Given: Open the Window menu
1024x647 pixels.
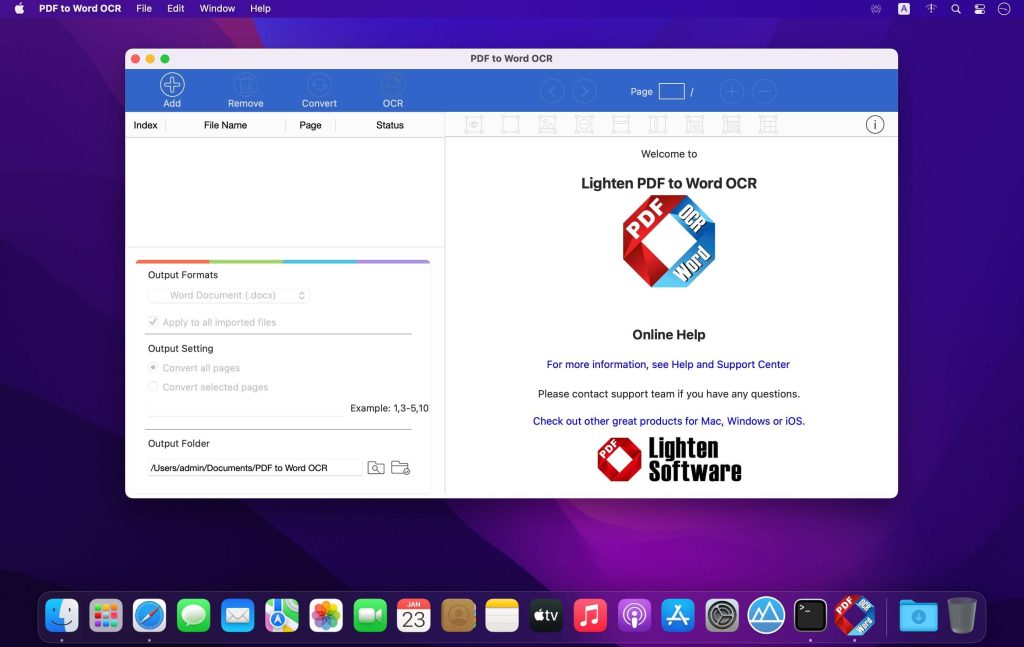Looking at the screenshot, I should coord(217,8).
